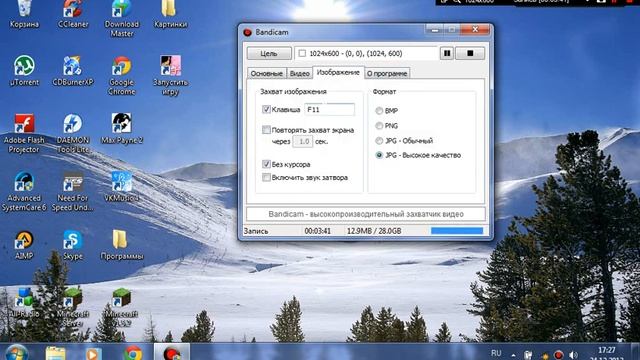Open the Chrome icon in the taskbar

[x=133, y=353]
